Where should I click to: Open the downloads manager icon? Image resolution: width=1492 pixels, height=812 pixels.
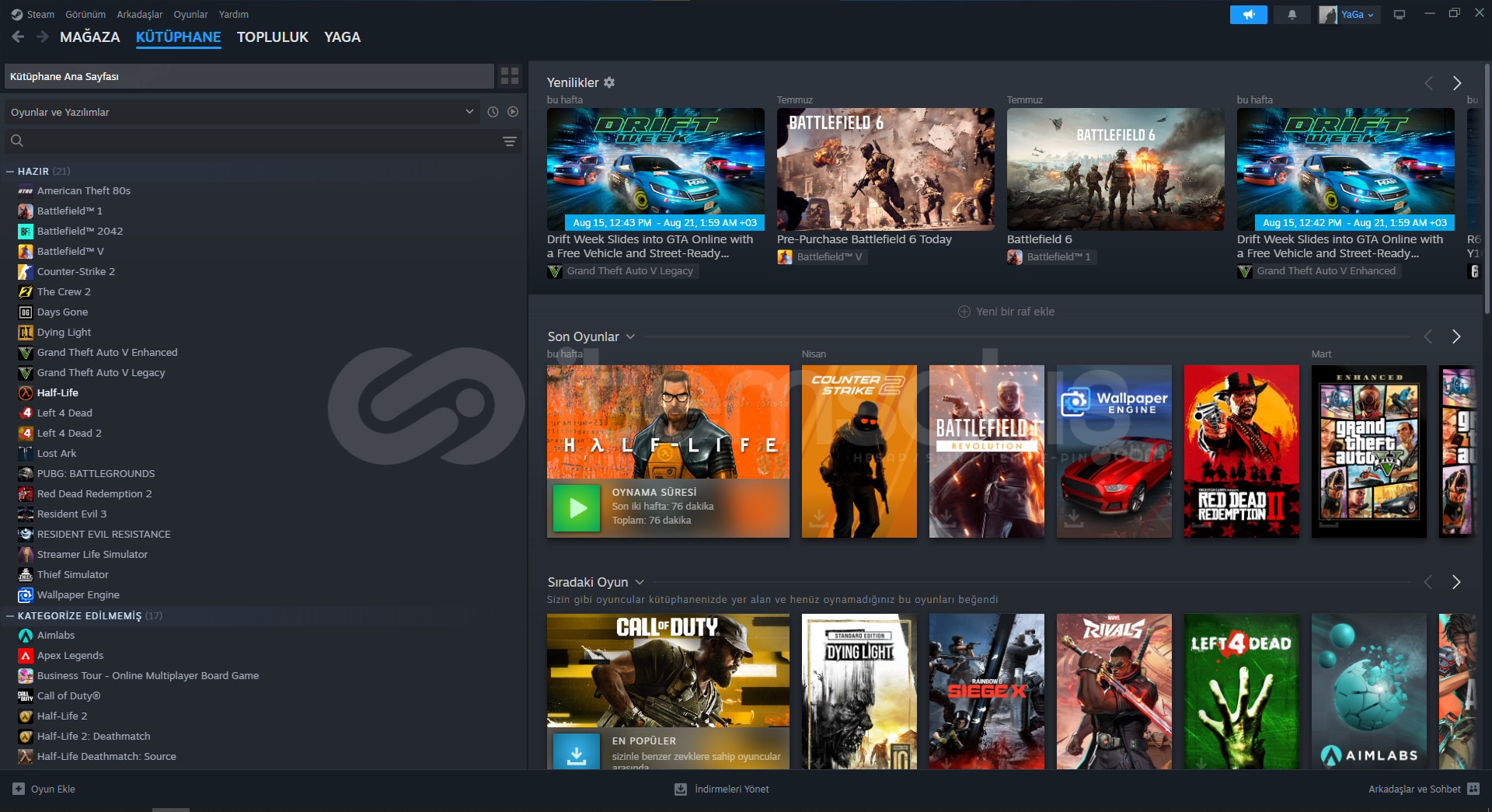[x=681, y=789]
